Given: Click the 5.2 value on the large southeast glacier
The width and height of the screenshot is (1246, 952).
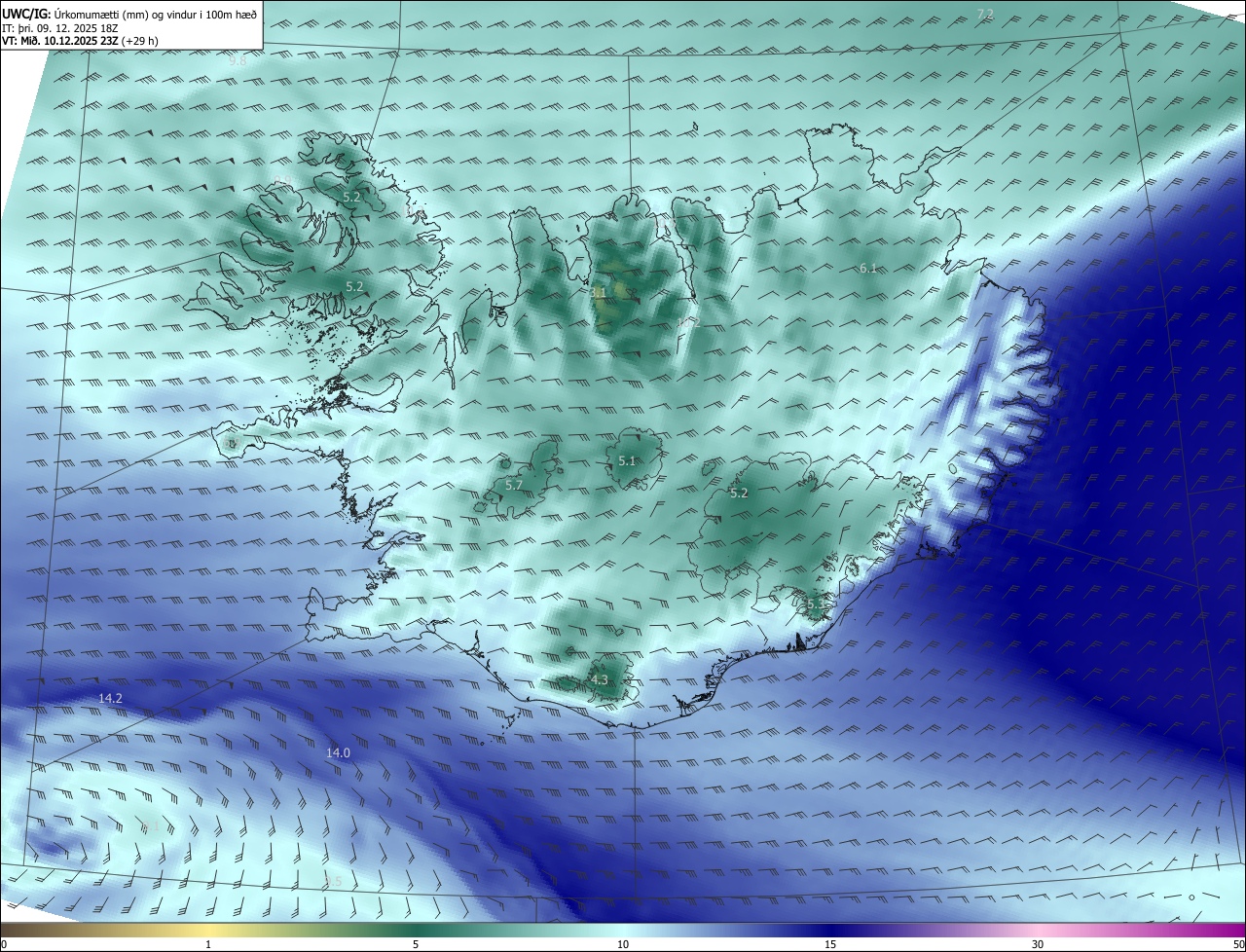Looking at the screenshot, I should point(739,494).
